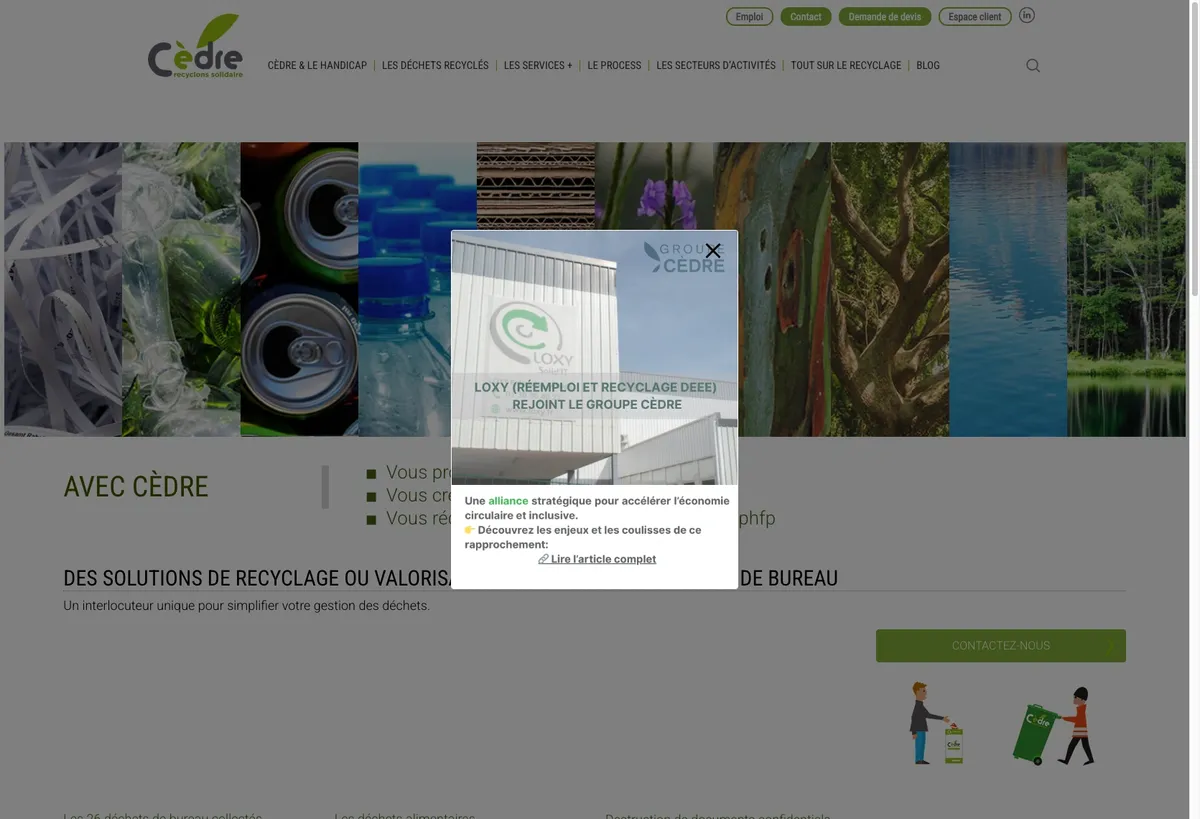The image size is (1200, 819).
Task: Click the blue water ripple banner image
Action: tap(1008, 289)
